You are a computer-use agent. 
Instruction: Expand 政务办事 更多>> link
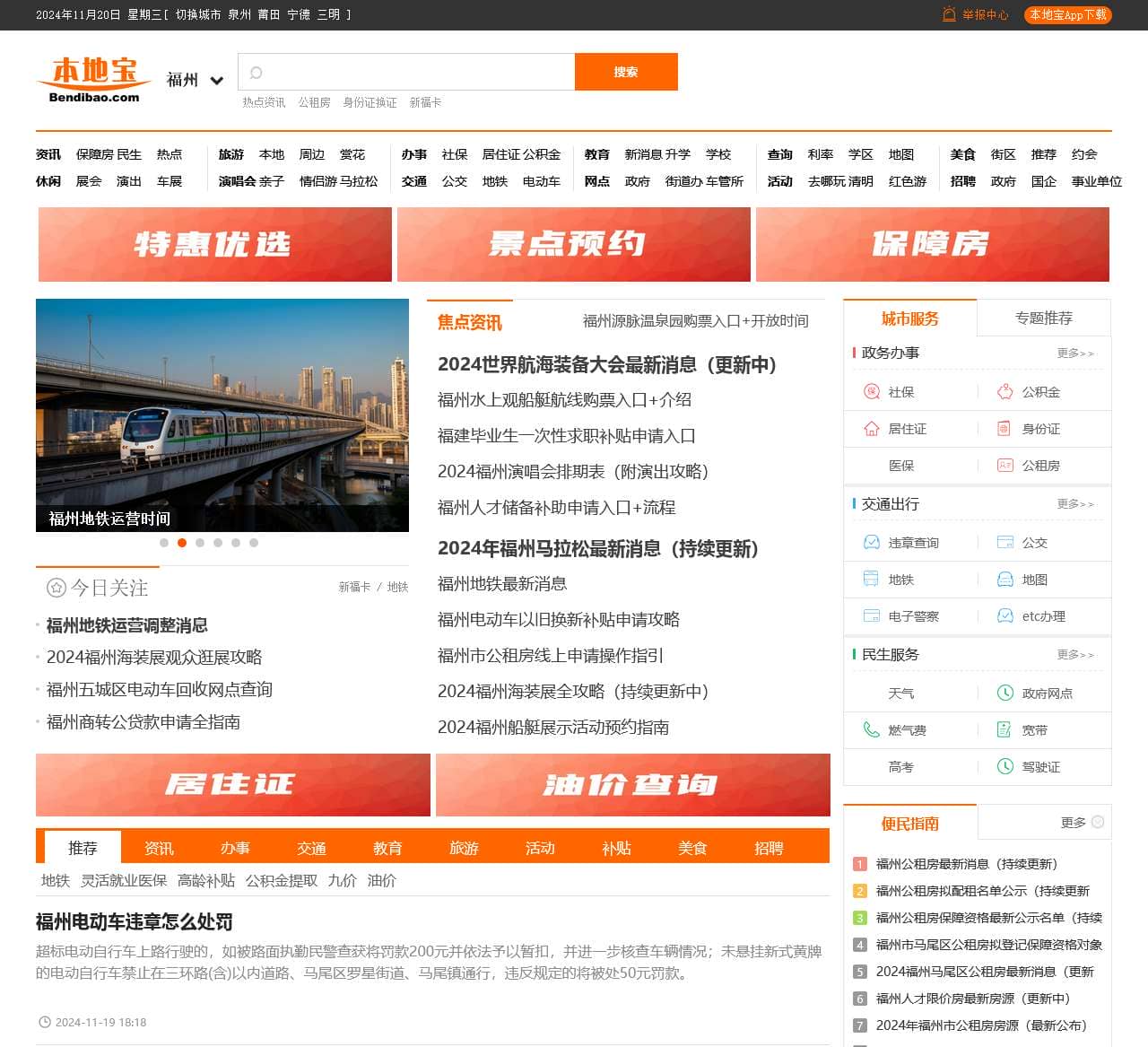1075,353
